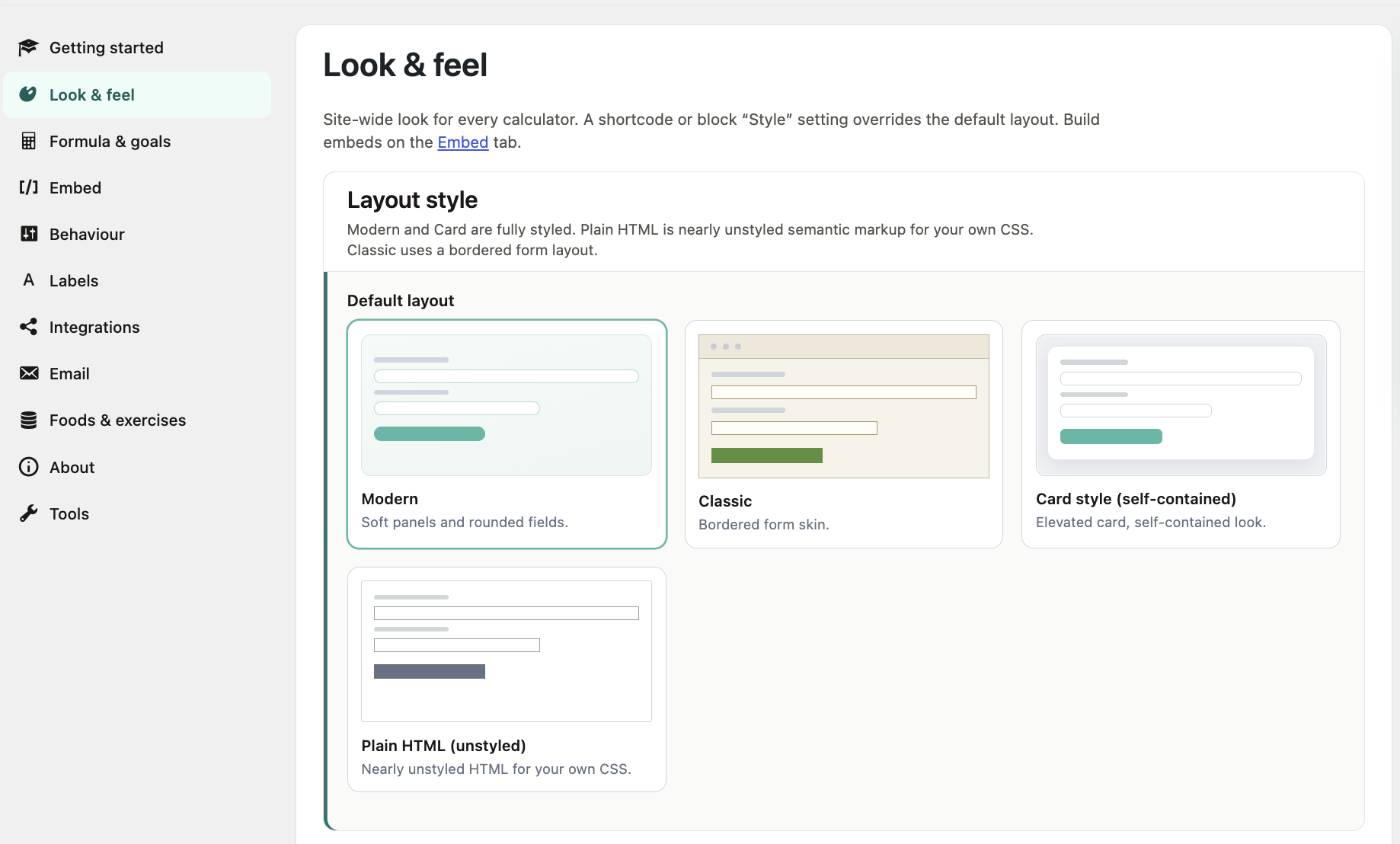Click the Labels letter A icon

28,280
